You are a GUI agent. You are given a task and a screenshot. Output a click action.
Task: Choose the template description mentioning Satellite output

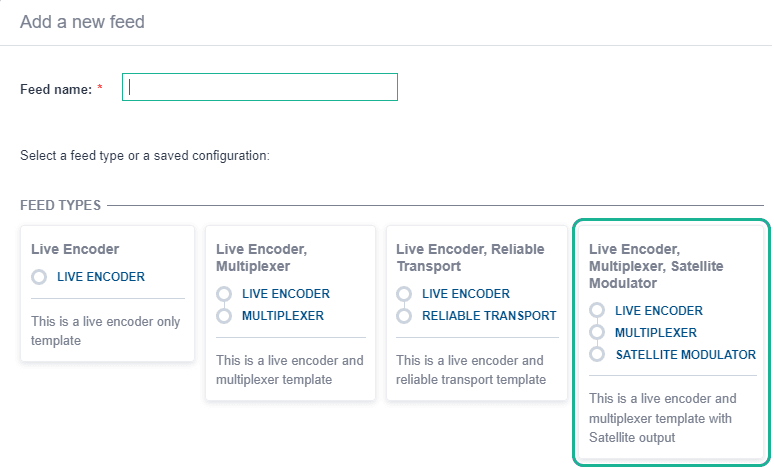coord(662,417)
